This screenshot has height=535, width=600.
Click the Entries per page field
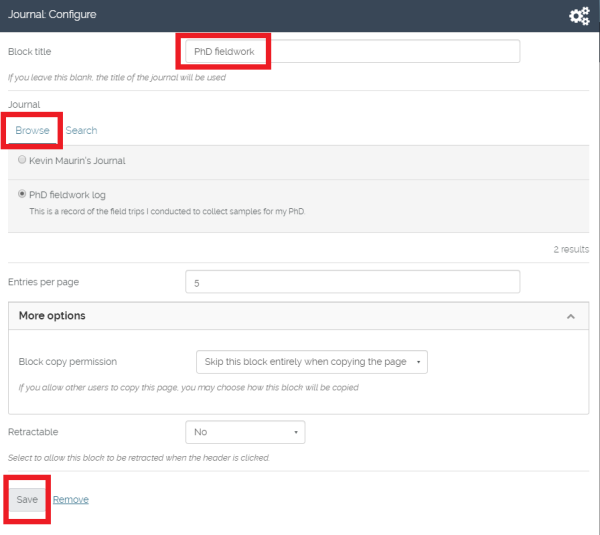352,282
